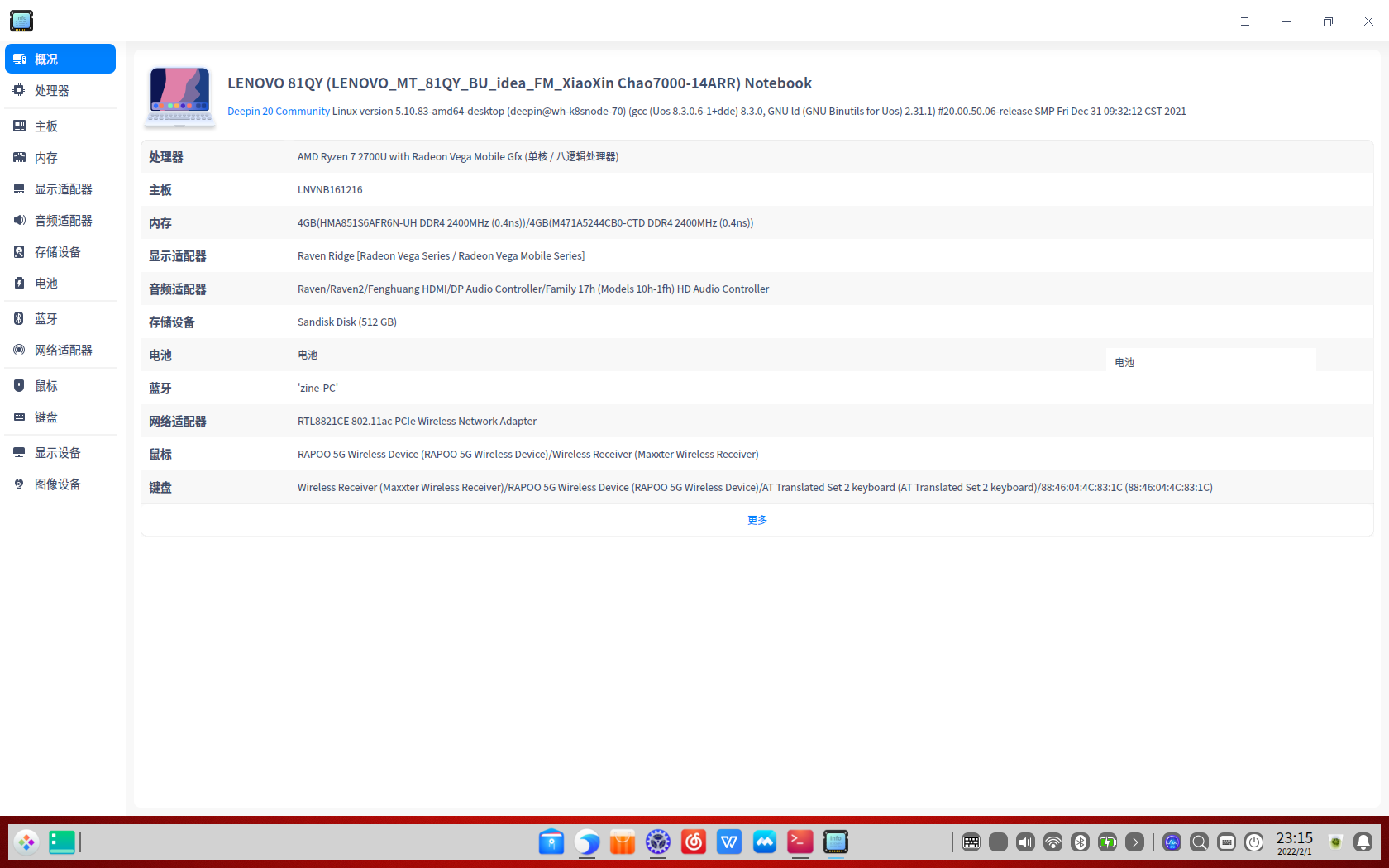This screenshot has height=868, width=1389.
Task: Open the launcher from the dock
Action: 26,842
